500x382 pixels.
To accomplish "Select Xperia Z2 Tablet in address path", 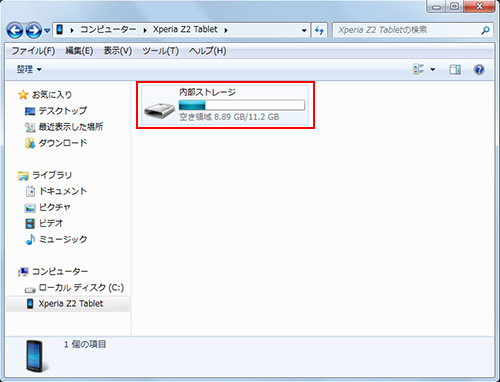I will coord(185,29).
